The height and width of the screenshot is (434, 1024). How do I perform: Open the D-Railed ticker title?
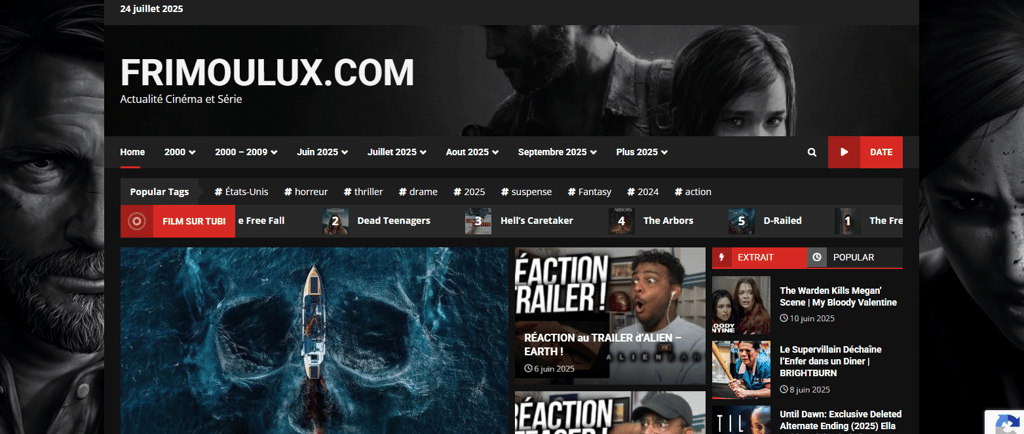[782, 221]
